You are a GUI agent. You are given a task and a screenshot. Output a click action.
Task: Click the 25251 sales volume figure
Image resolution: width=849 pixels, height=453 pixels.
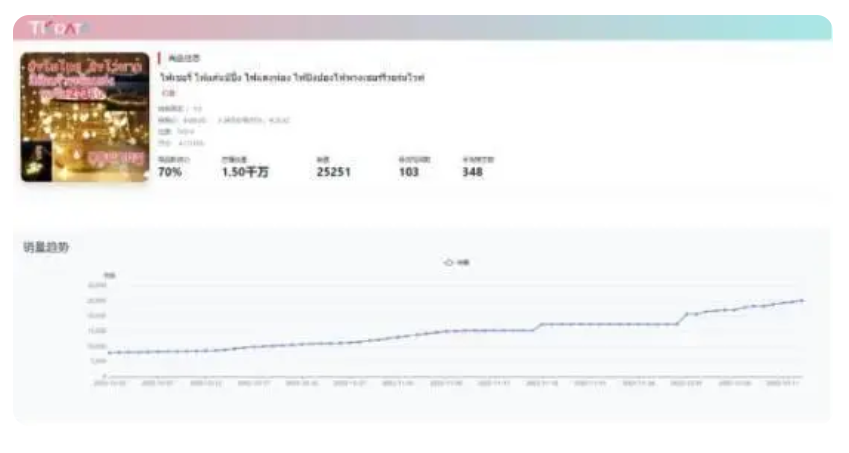tap(334, 172)
